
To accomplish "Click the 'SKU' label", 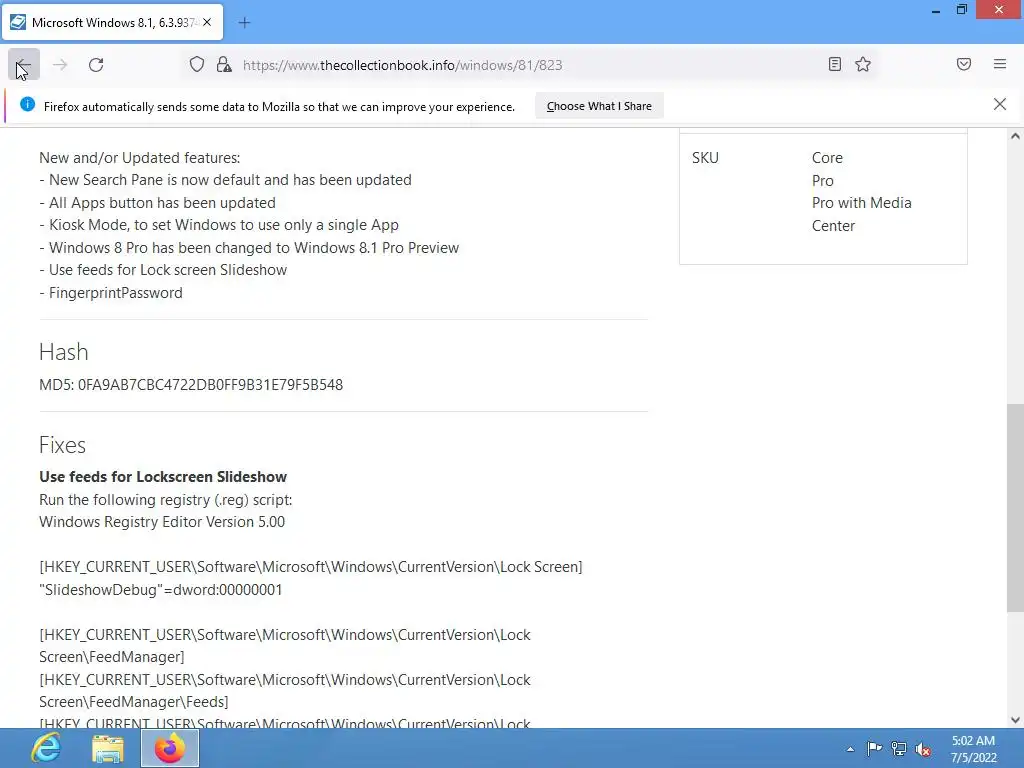I will tap(705, 158).
